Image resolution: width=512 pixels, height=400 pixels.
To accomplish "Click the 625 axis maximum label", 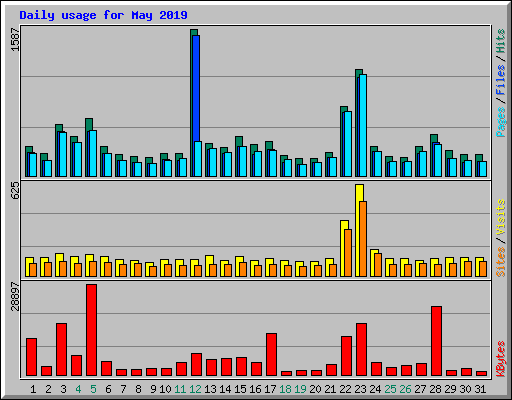I will click(x=15, y=191).
